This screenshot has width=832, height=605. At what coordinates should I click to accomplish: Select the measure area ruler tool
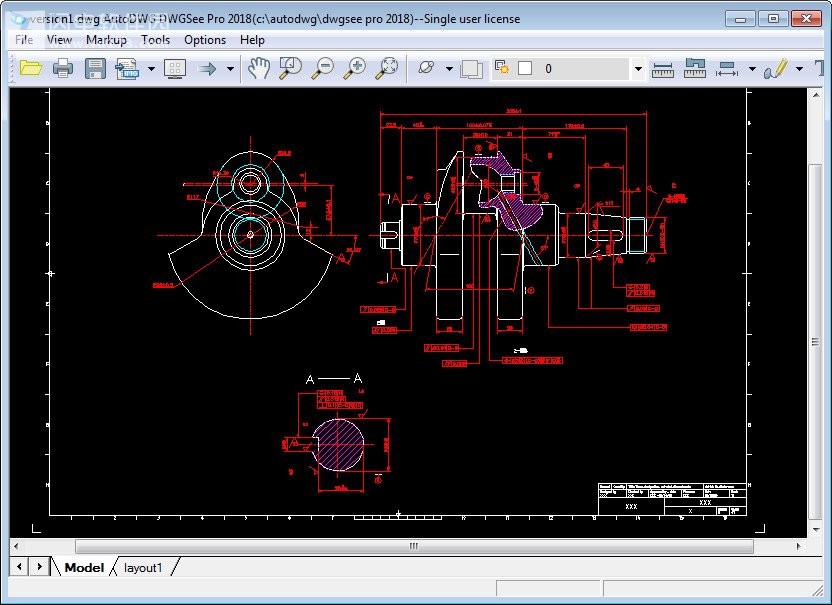[695, 68]
